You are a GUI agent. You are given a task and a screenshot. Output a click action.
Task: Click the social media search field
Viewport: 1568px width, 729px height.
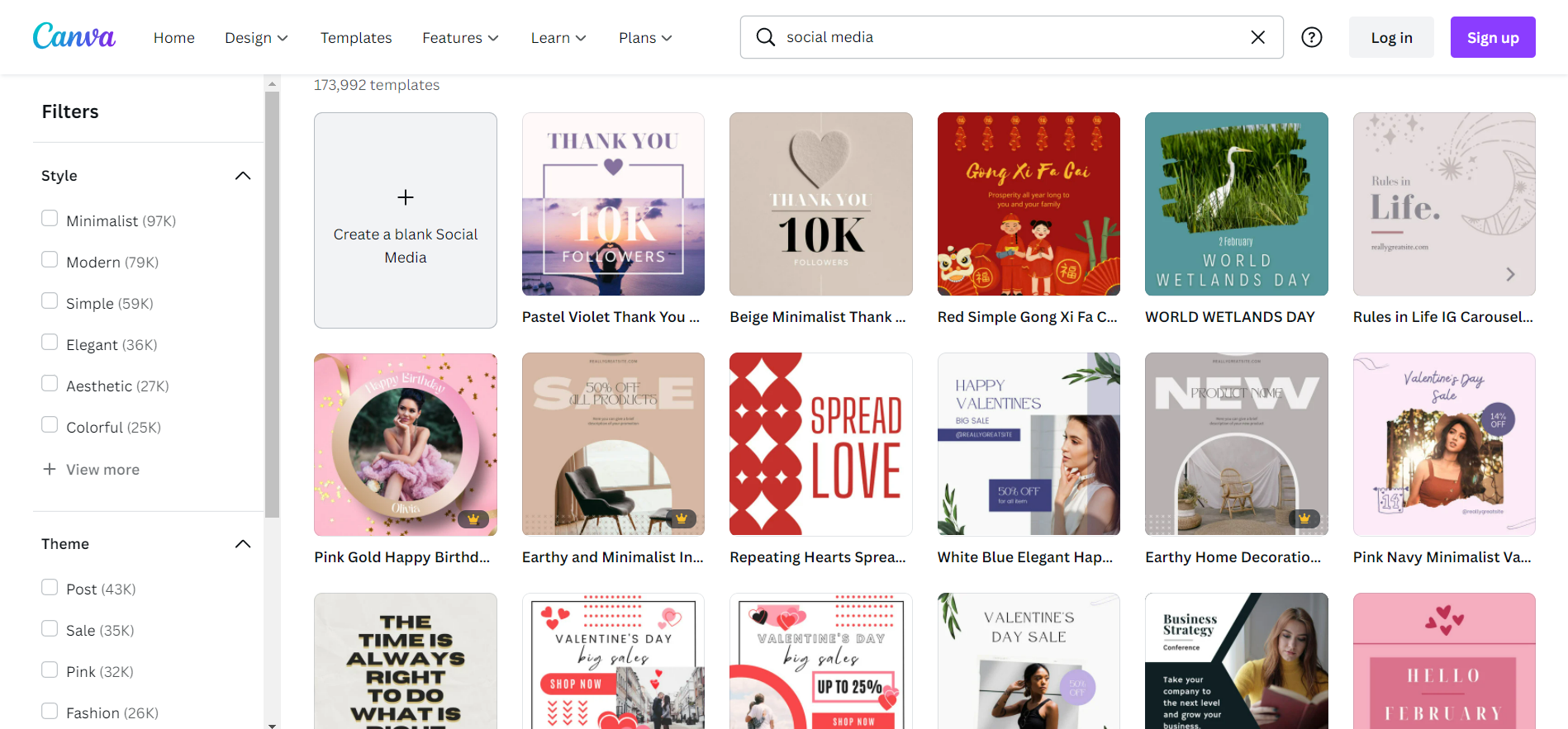[1012, 37]
